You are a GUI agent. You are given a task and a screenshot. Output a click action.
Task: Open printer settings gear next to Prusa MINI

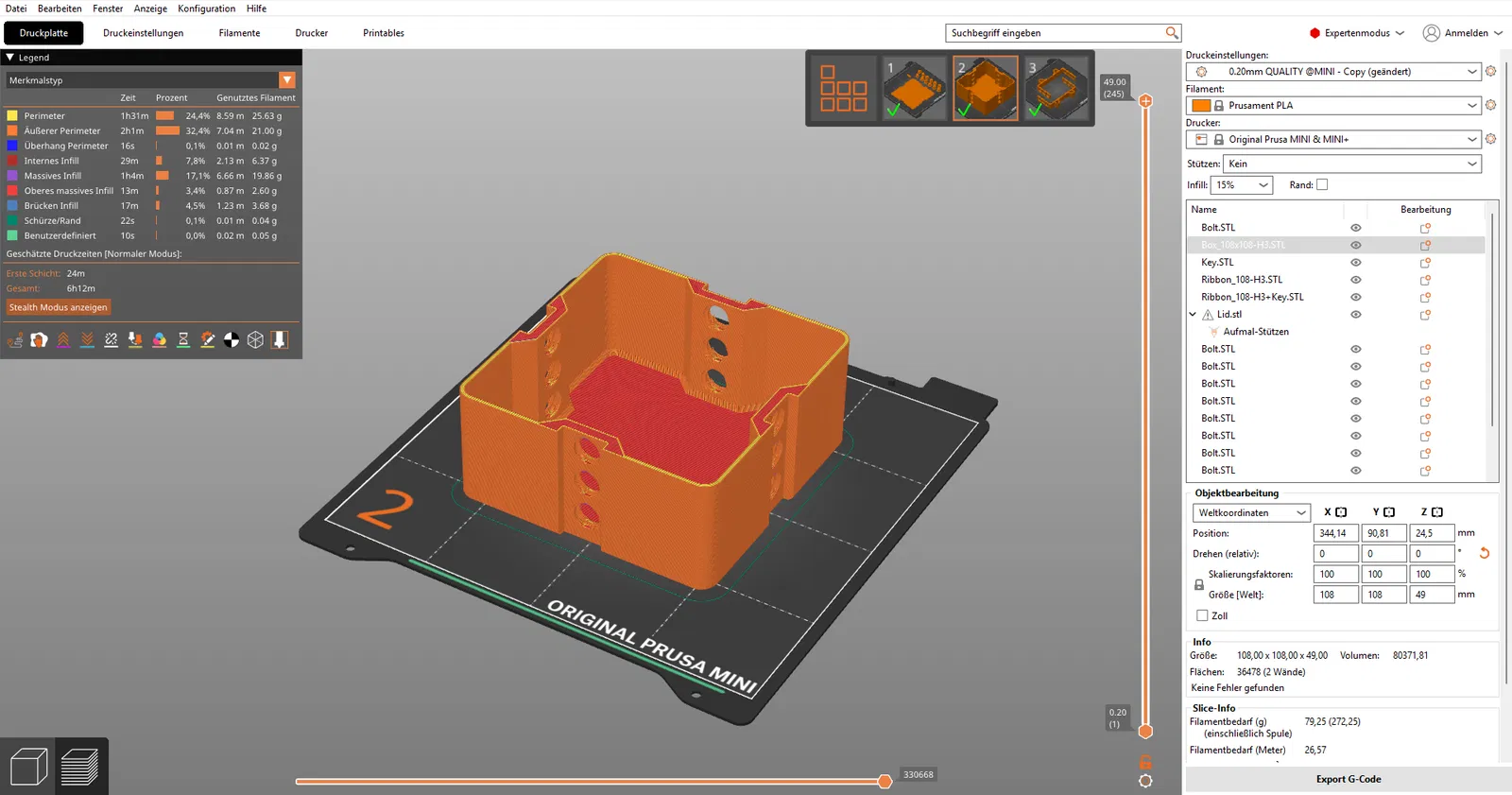coord(1490,140)
